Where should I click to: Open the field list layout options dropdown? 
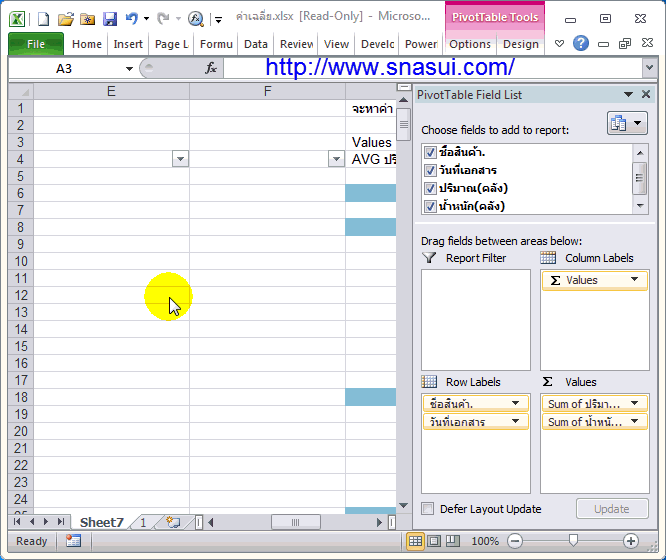(627, 124)
